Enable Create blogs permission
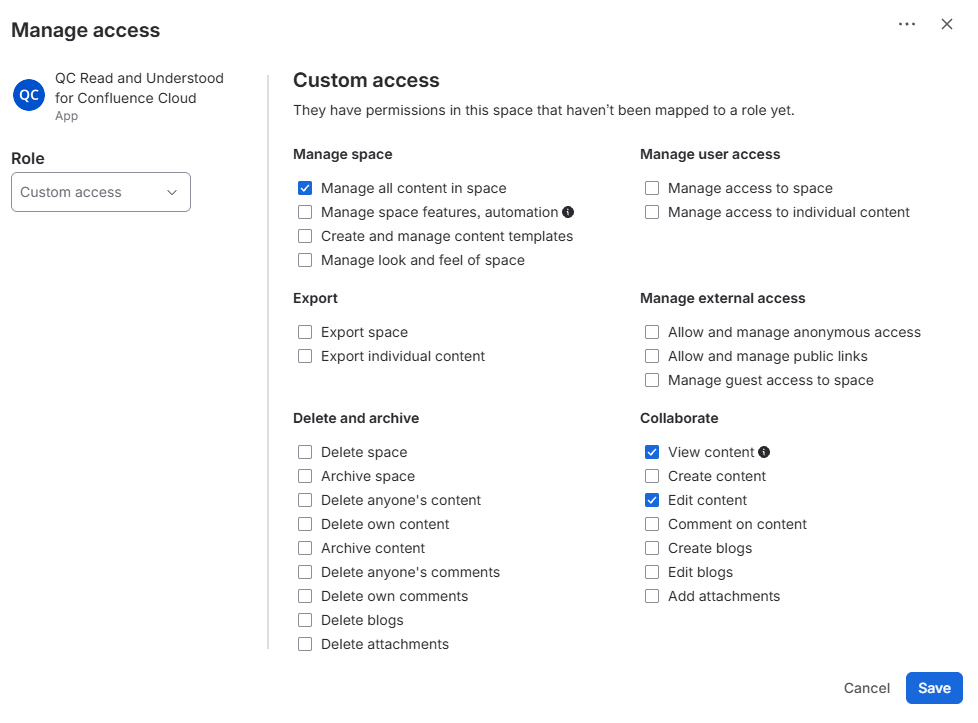The image size is (978, 723). pos(652,548)
